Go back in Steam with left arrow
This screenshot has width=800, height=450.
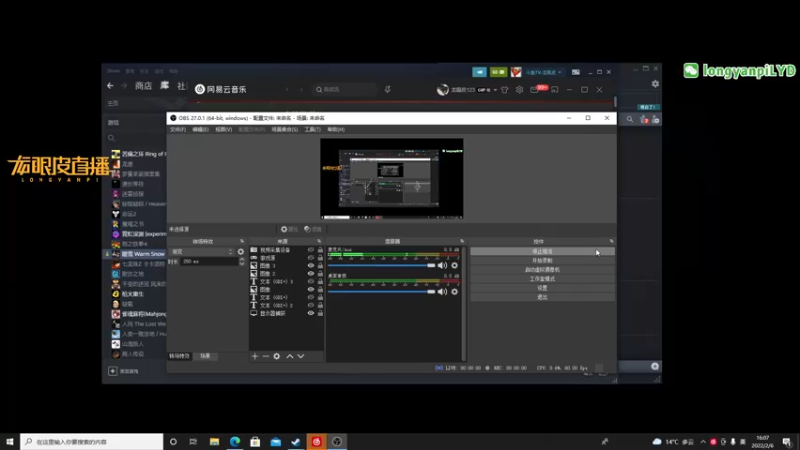pyautogui.click(x=110, y=86)
